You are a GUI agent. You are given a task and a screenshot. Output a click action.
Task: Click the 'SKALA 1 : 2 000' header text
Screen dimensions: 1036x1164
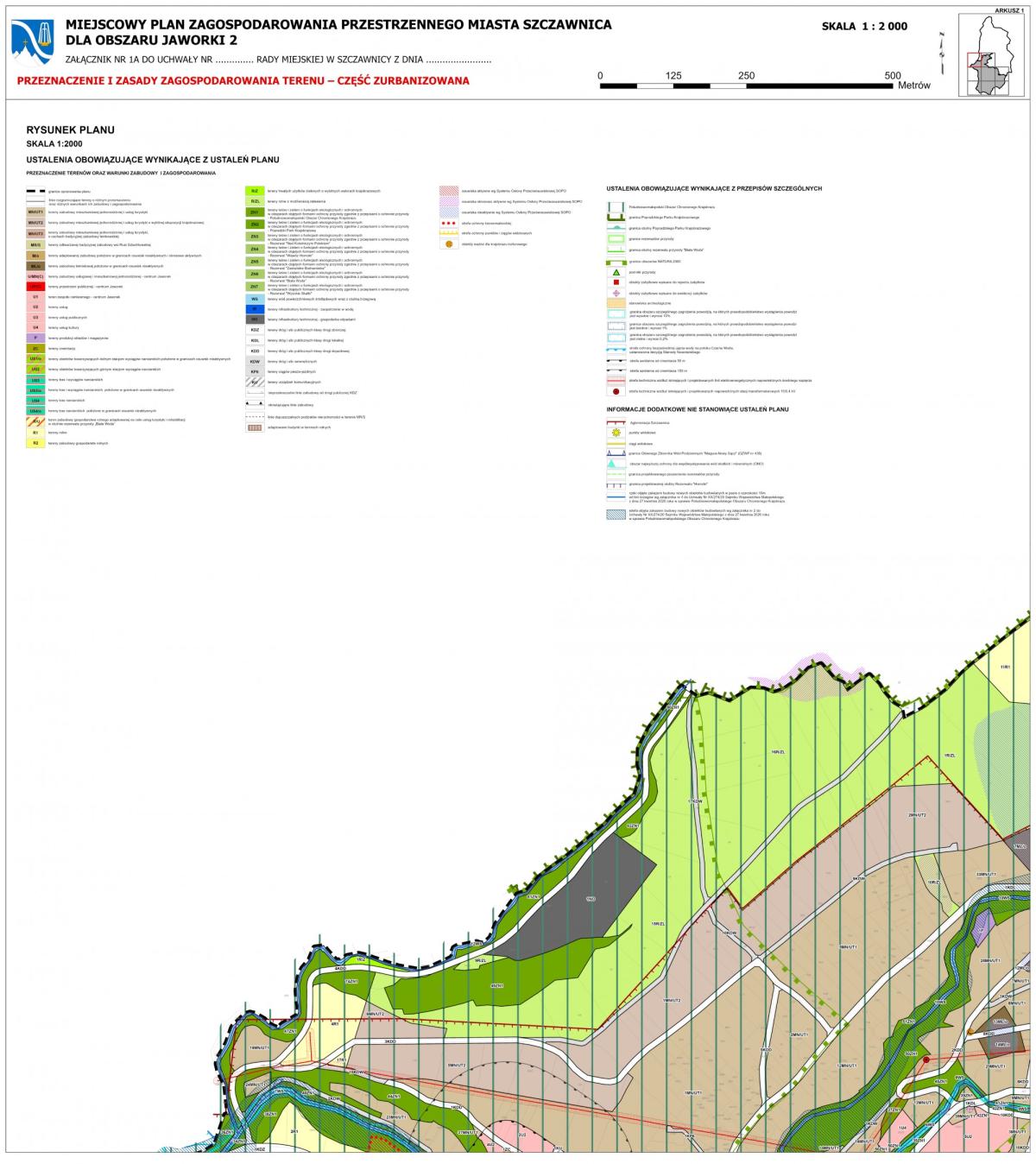click(x=864, y=26)
